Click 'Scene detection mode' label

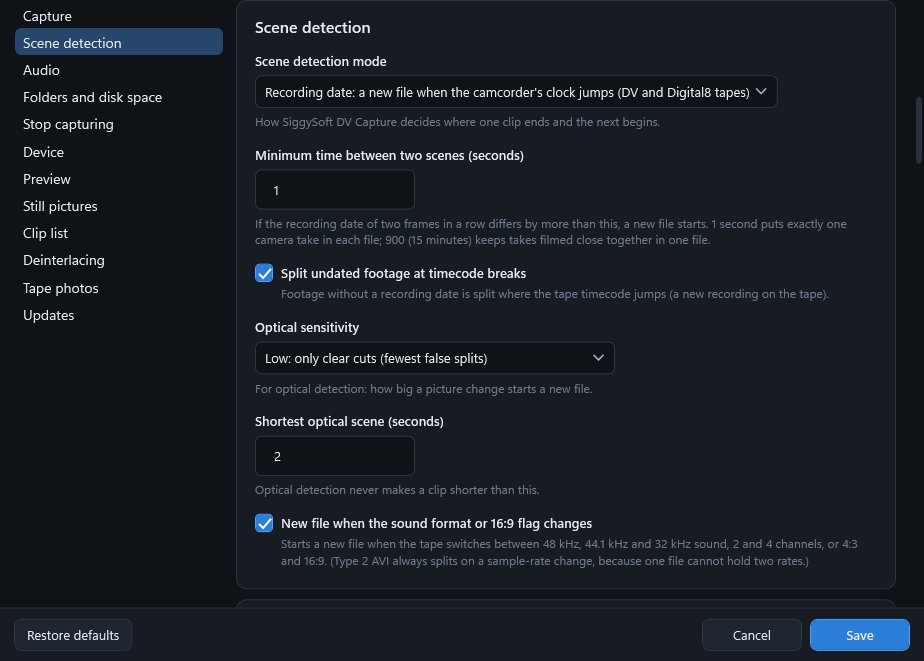point(321,61)
